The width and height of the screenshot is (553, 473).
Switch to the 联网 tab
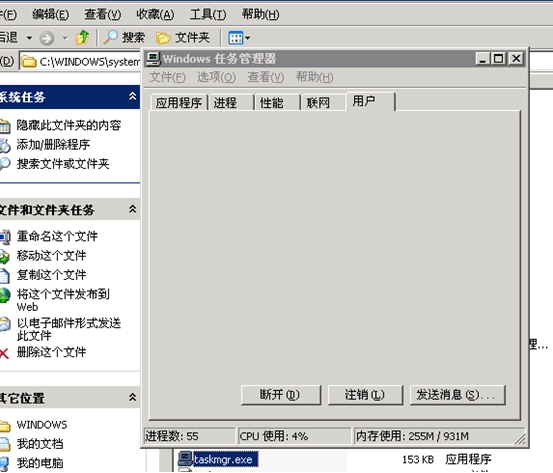323,103
